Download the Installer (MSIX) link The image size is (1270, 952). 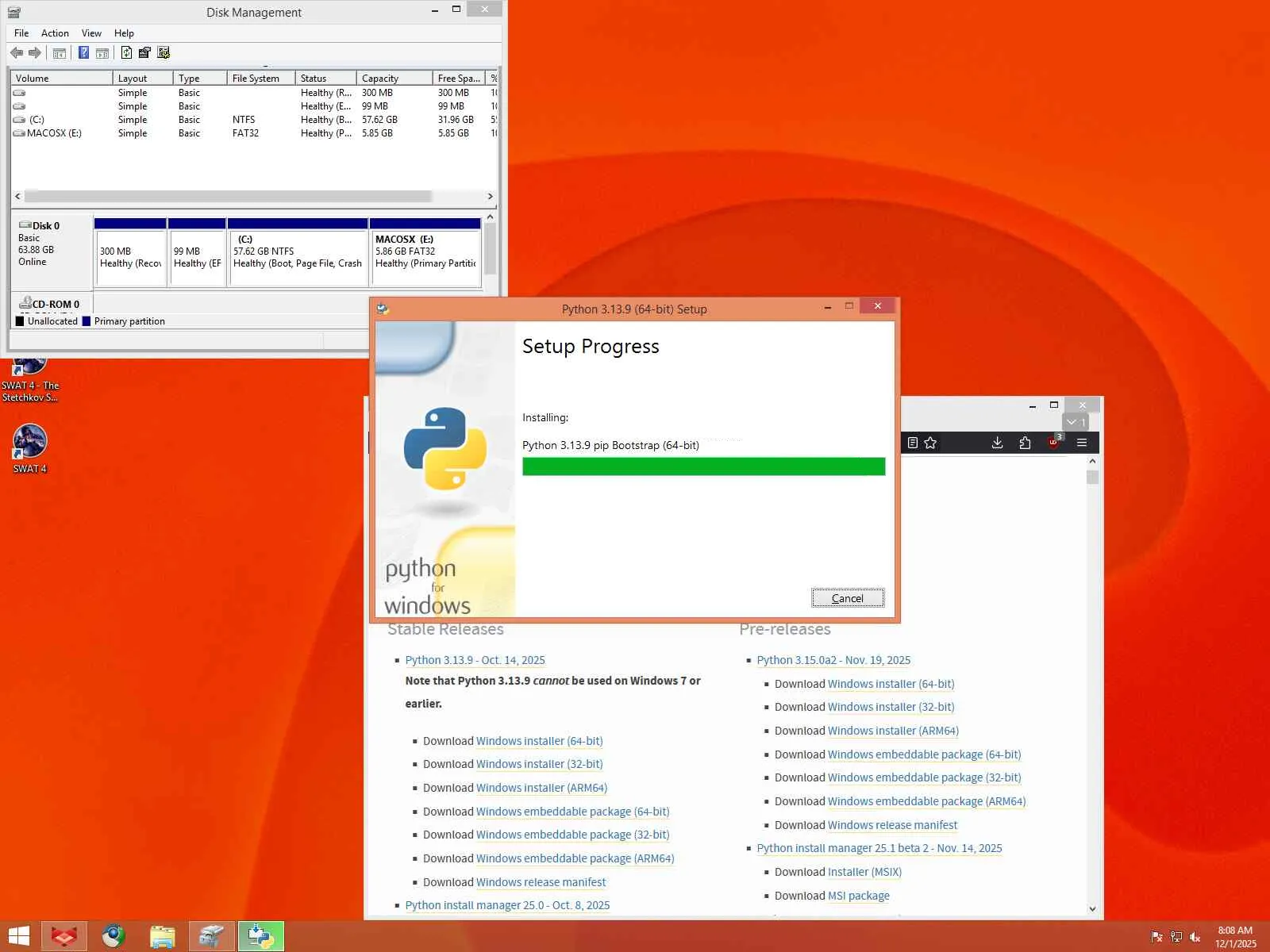(864, 872)
